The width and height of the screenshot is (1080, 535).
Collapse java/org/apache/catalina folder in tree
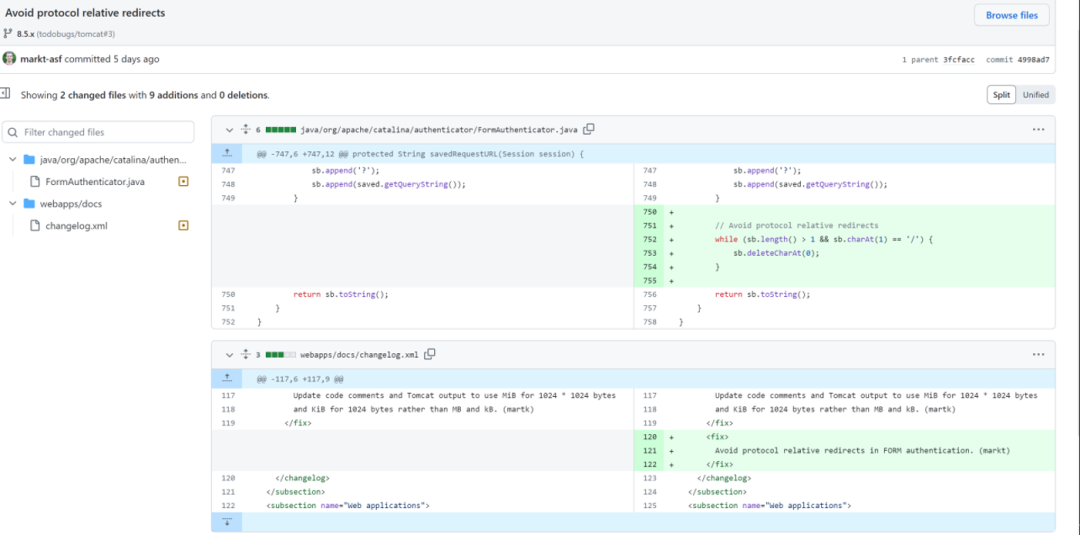[13, 159]
